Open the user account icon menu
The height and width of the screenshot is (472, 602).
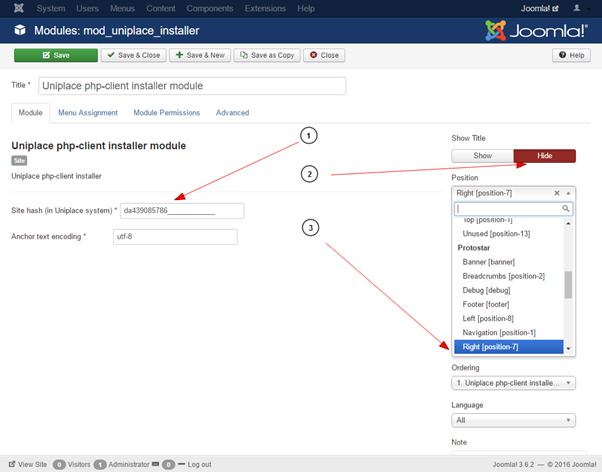[577, 8]
